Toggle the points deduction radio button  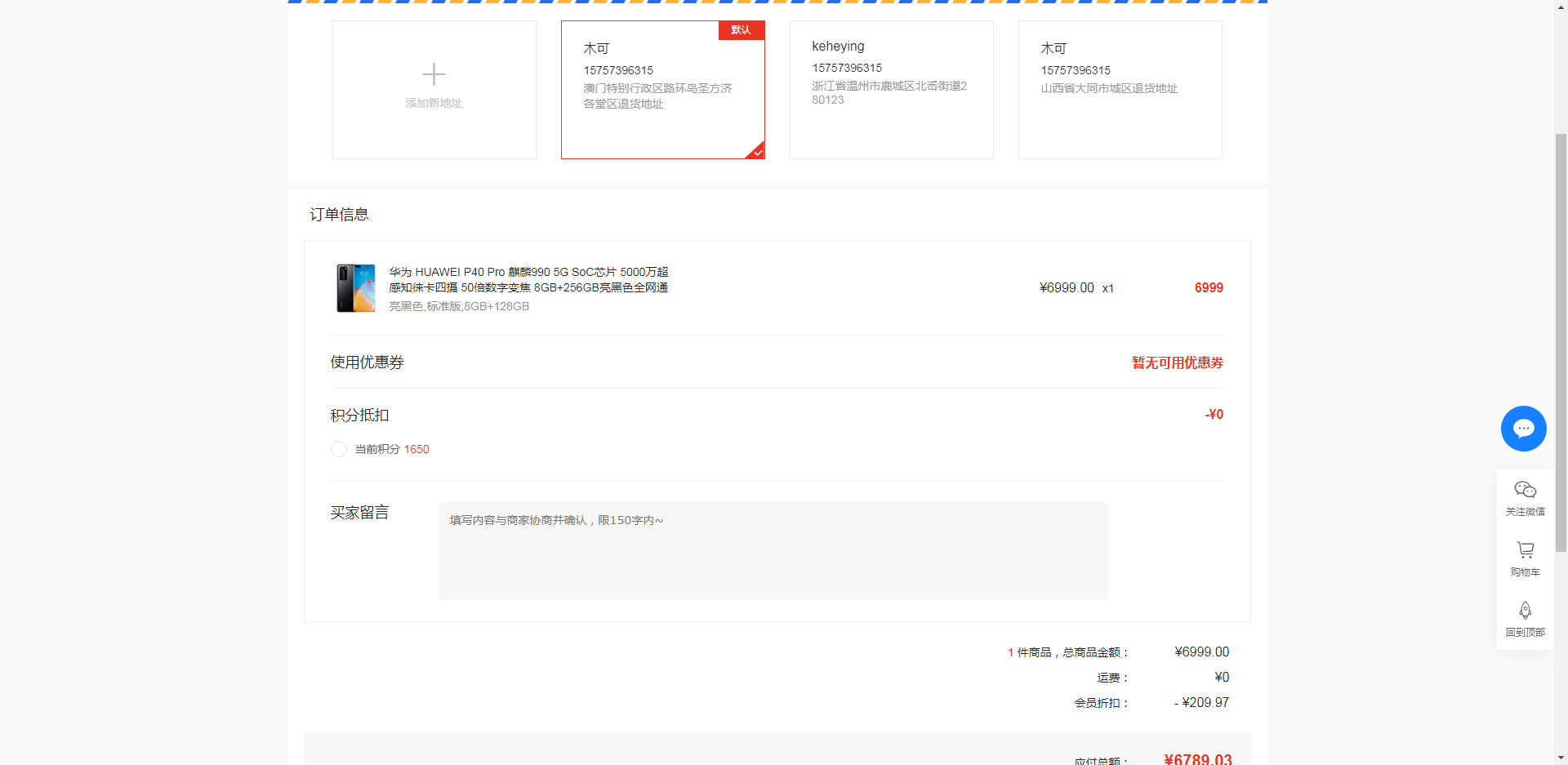coord(339,449)
